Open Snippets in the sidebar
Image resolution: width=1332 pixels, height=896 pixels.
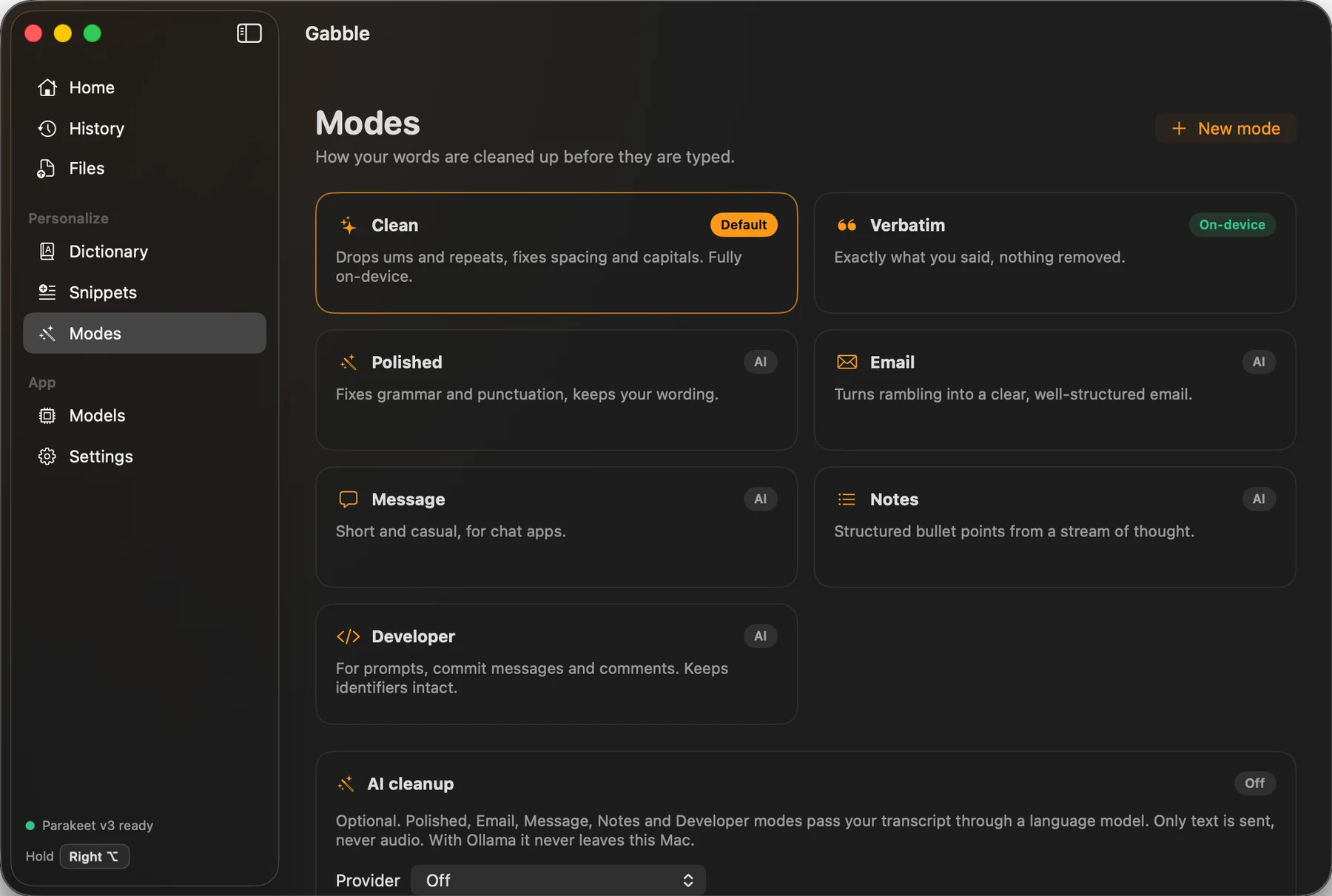pos(144,292)
